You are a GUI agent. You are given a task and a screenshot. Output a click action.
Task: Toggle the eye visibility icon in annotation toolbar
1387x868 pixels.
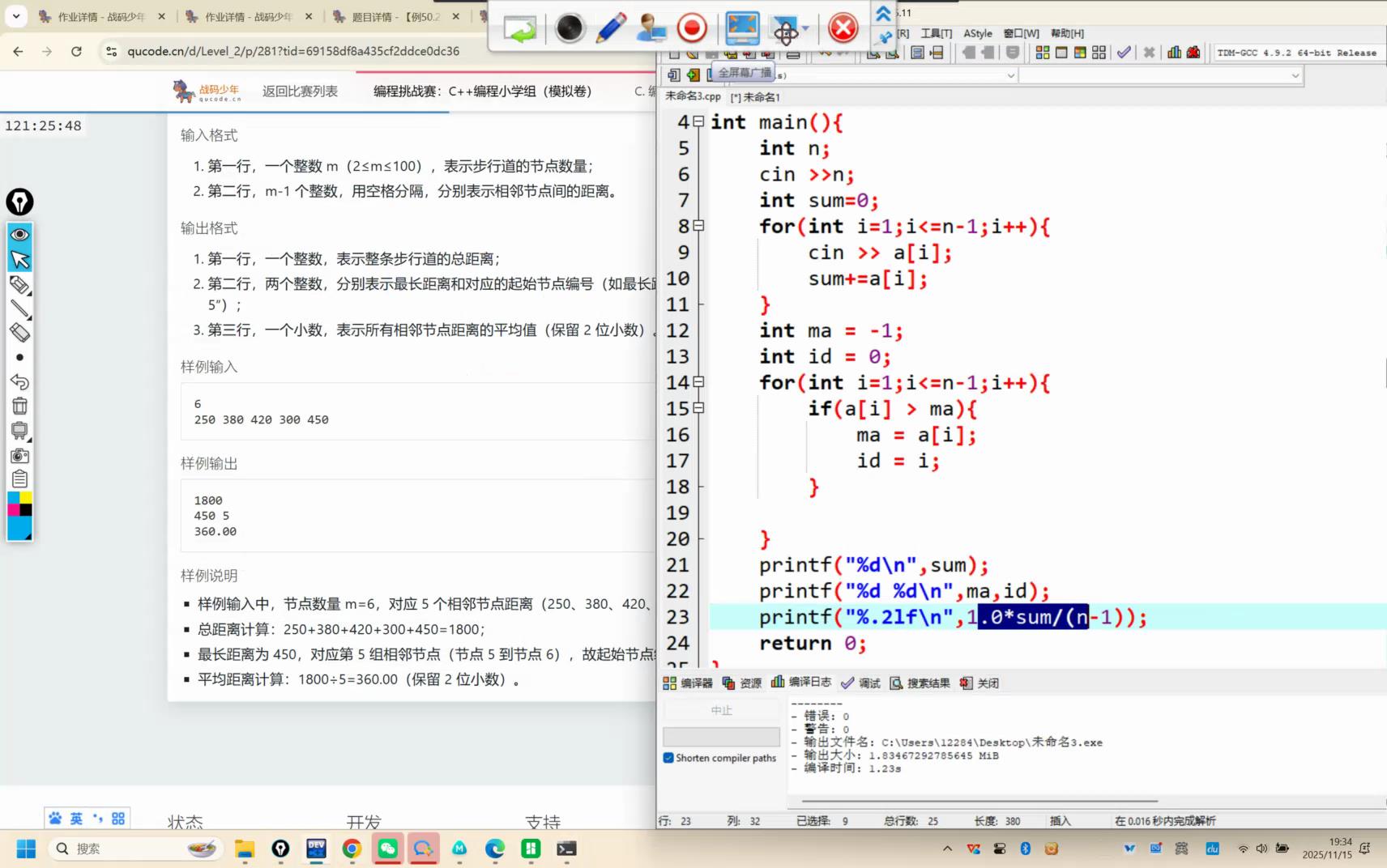click(x=19, y=235)
